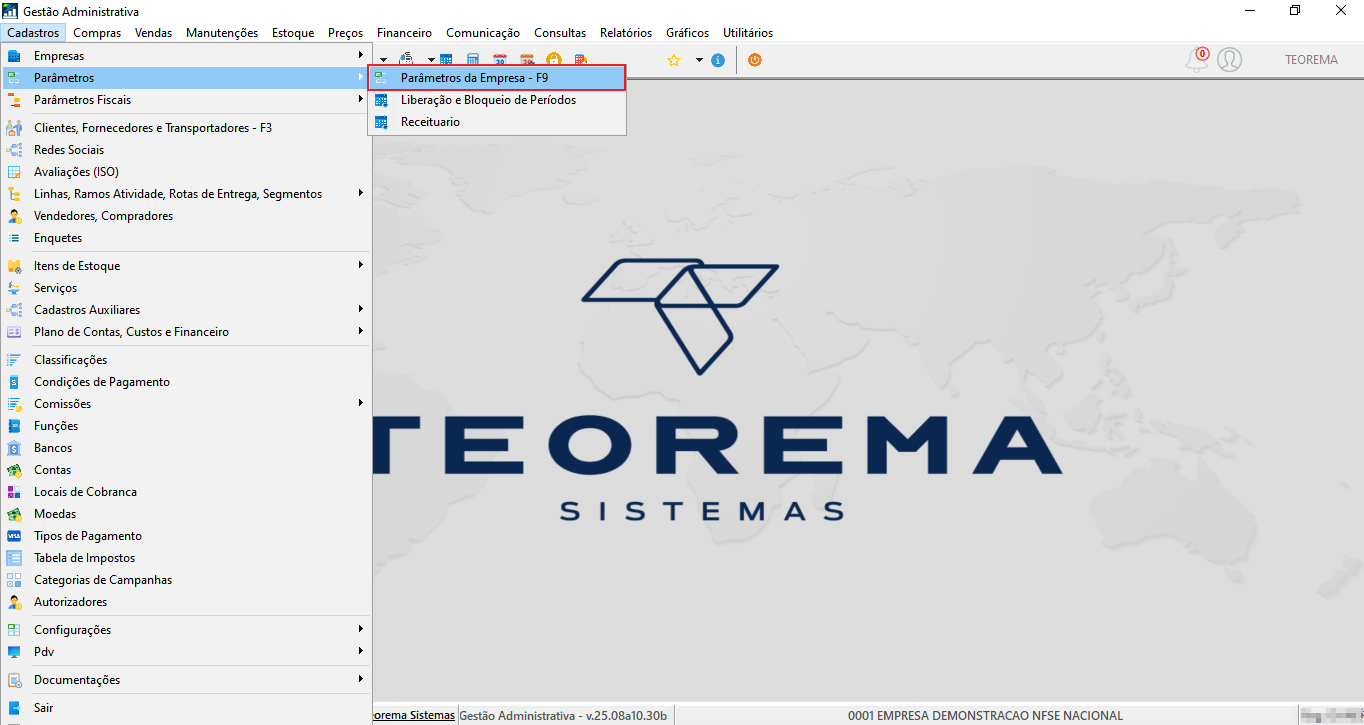Open the Gráficos menu
This screenshot has height=725, width=1364.
tap(688, 33)
